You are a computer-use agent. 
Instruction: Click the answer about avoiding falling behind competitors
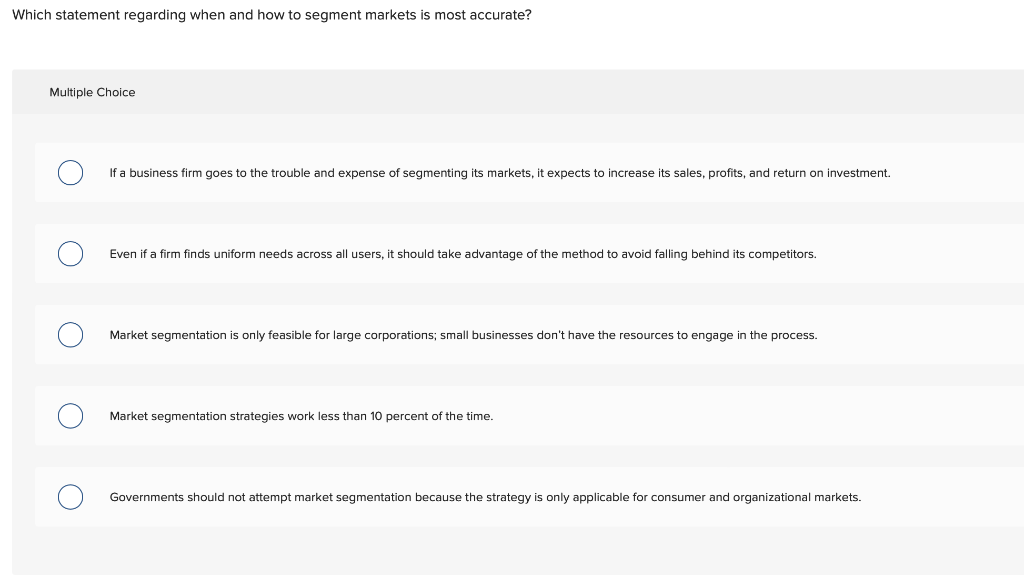coord(463,253)
